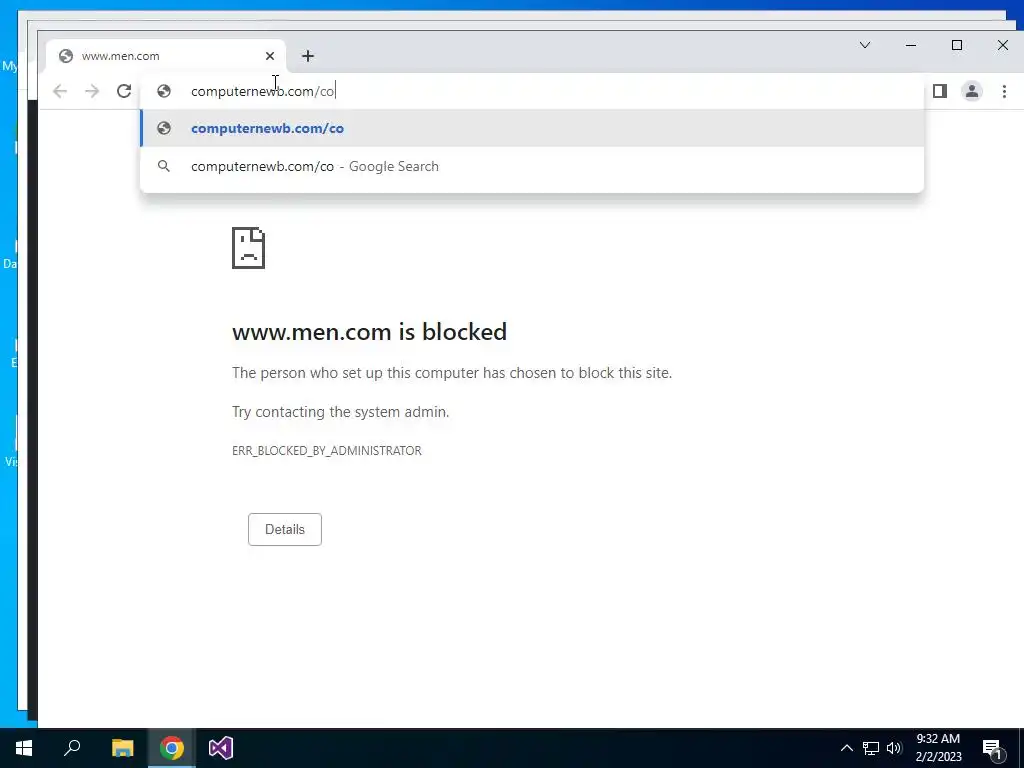The image size is (1024, 768).
Task: Open Visual Studio from the taskbar
Action: [x=221, y=748]
